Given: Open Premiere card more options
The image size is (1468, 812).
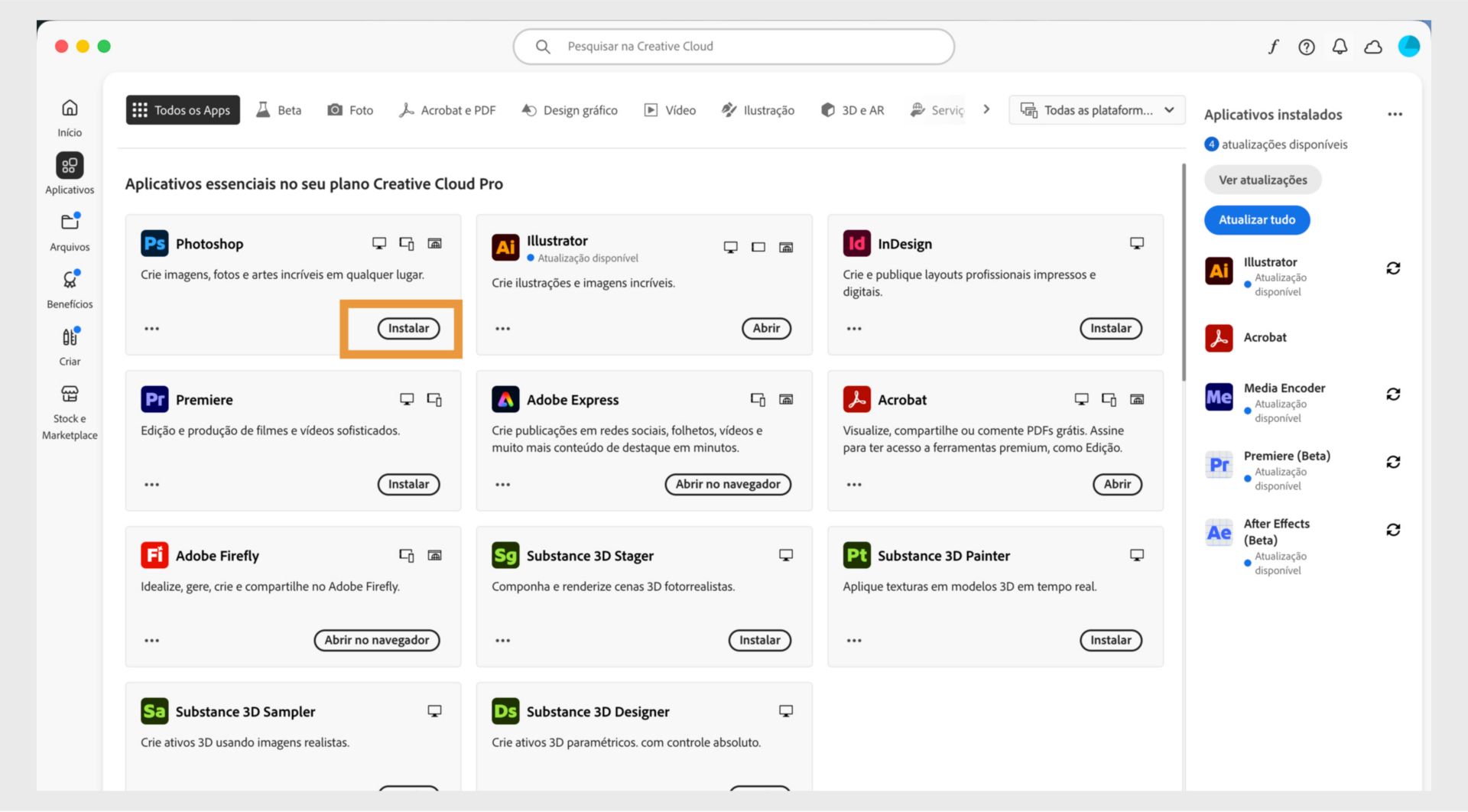Looking at the screenshot, I should coord(152,485).
